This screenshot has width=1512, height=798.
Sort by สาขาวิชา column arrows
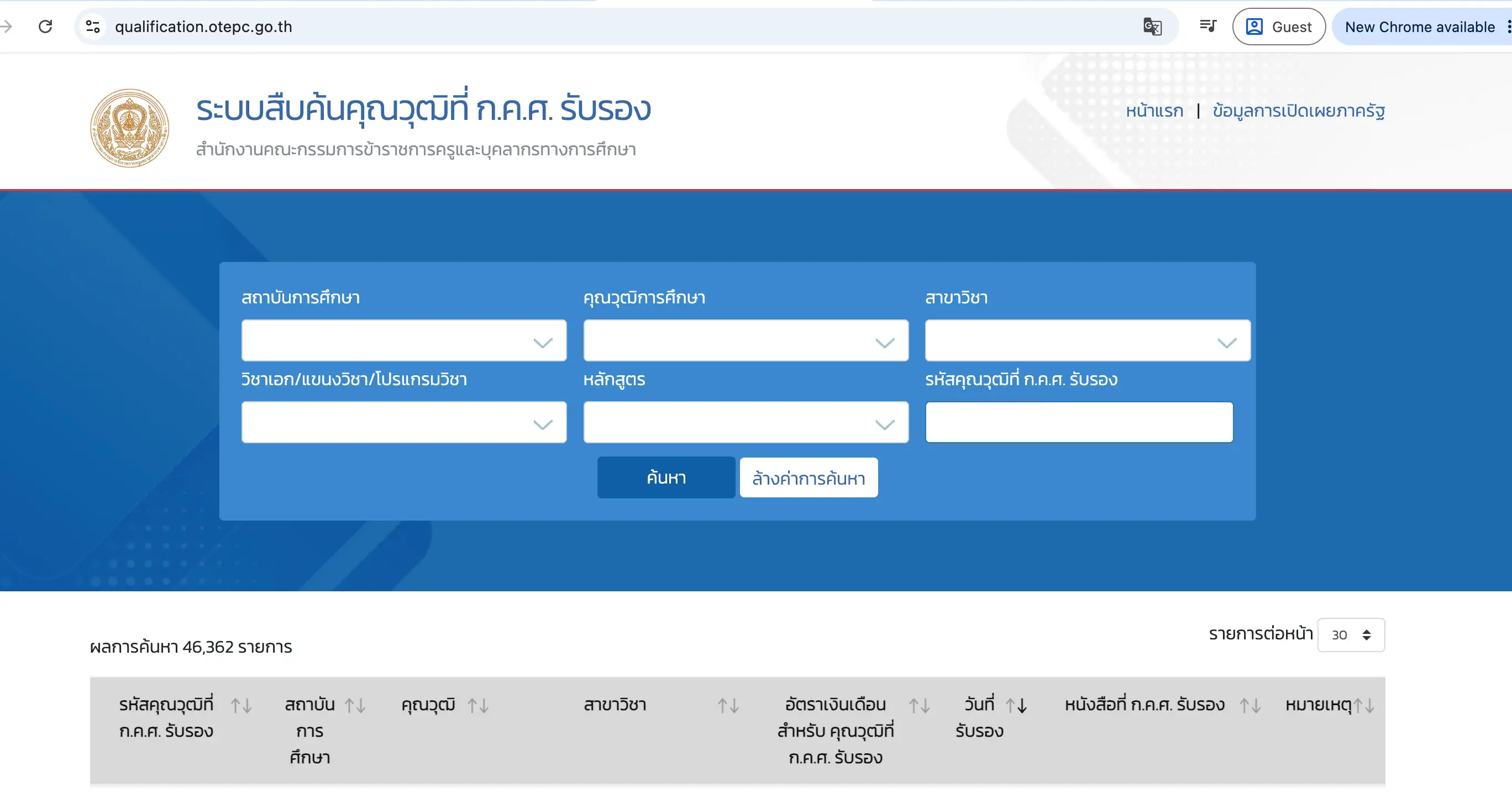tap(728, 706)
